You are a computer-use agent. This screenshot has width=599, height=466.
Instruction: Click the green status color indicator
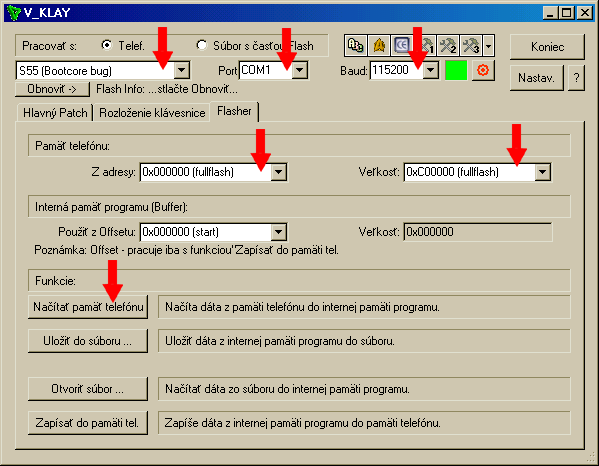click(456, 70)
